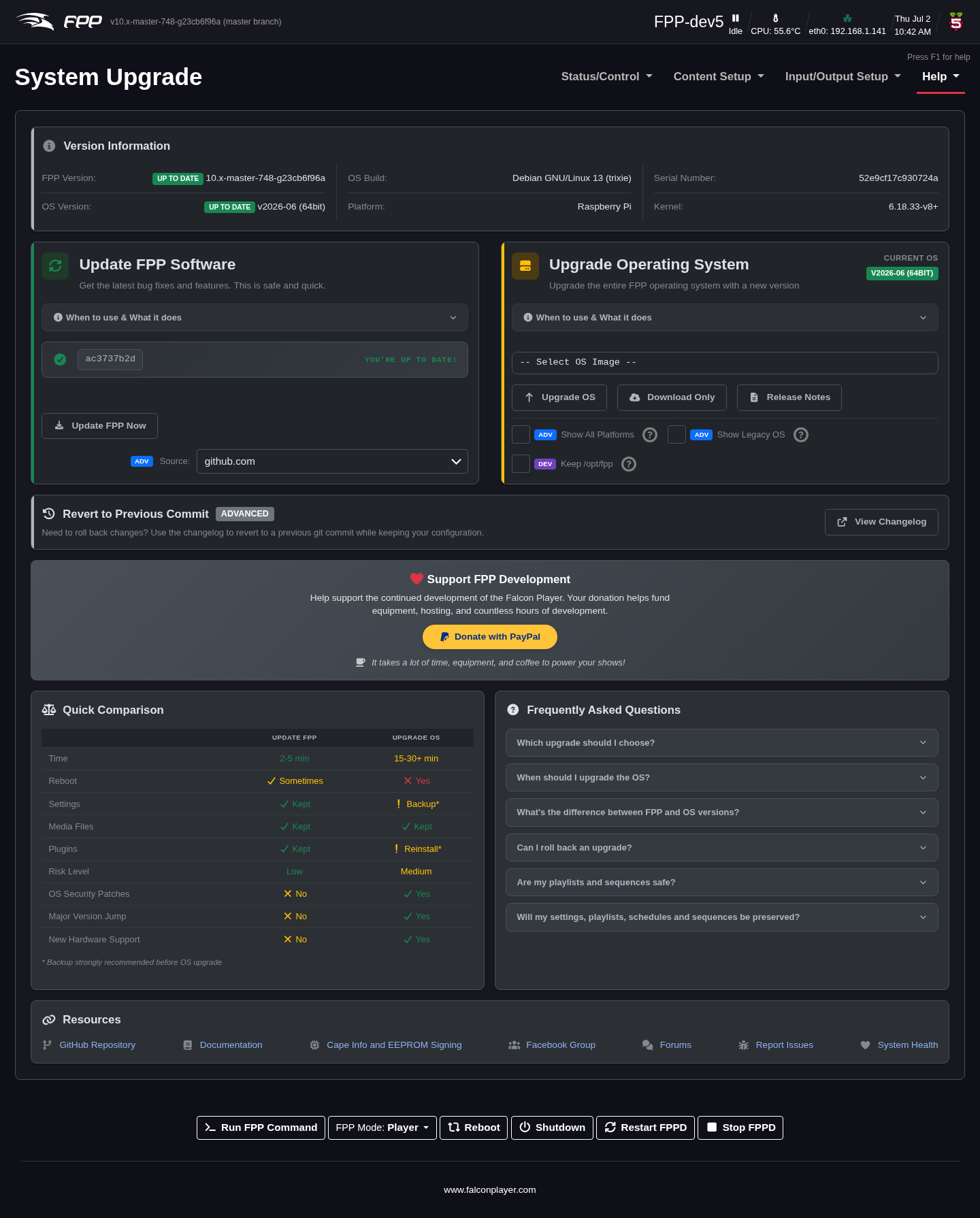Click the Documentation book icon
Viewport: 980px width, 1218px height.
click(x=188, y=1045)
